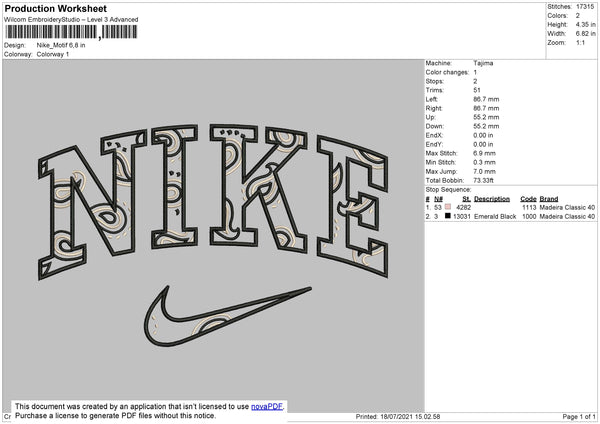Select the Emerald Black color swatch
This screenshot has height=424, width=600.
point(448,216)
